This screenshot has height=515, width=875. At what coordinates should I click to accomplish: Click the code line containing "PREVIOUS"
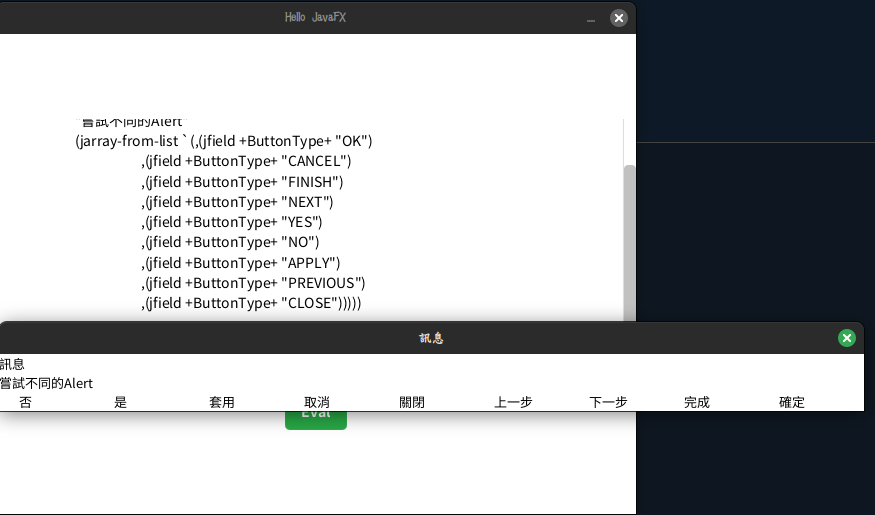click(253, 283)
